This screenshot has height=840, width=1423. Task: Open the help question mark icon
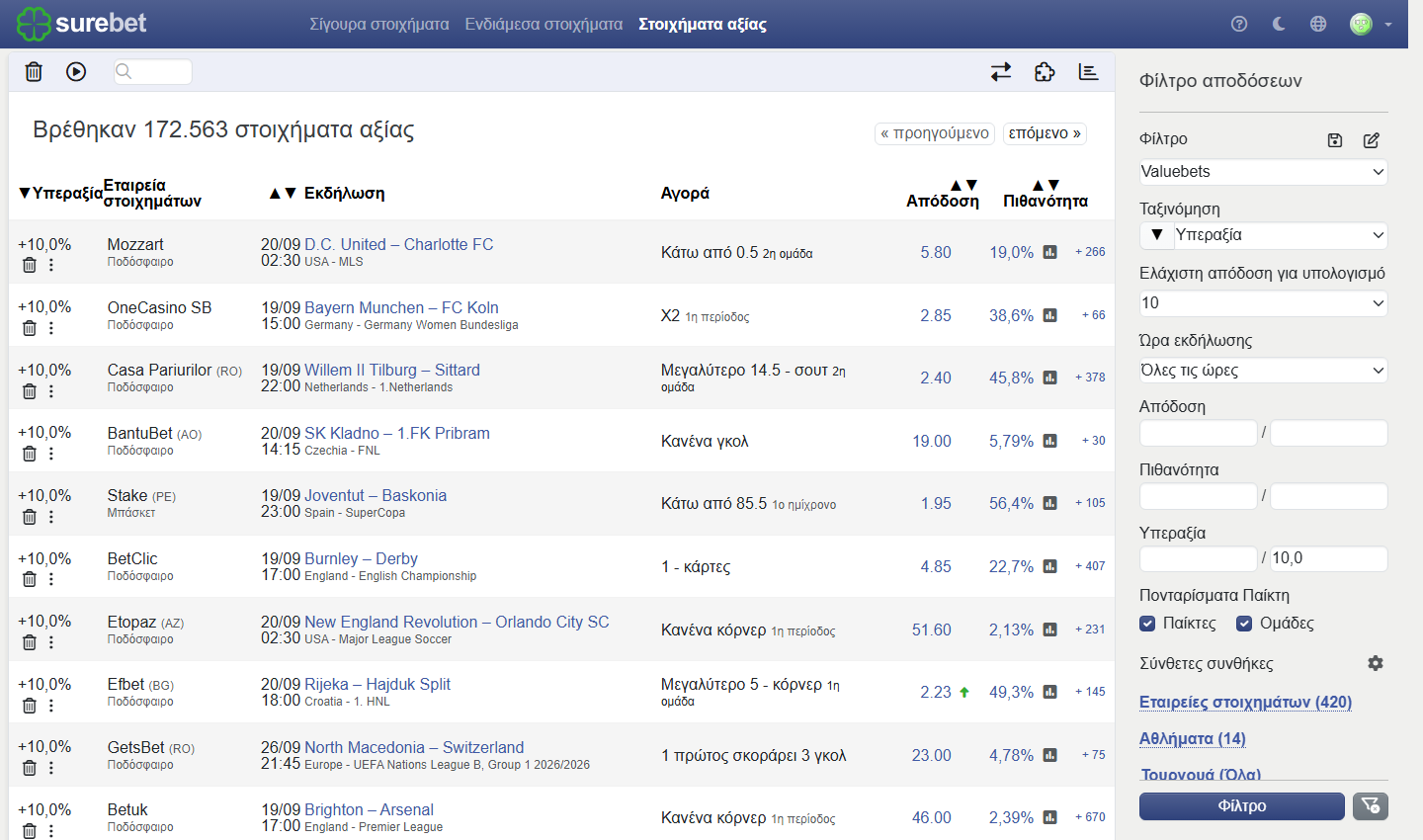tap(1239, 24)
